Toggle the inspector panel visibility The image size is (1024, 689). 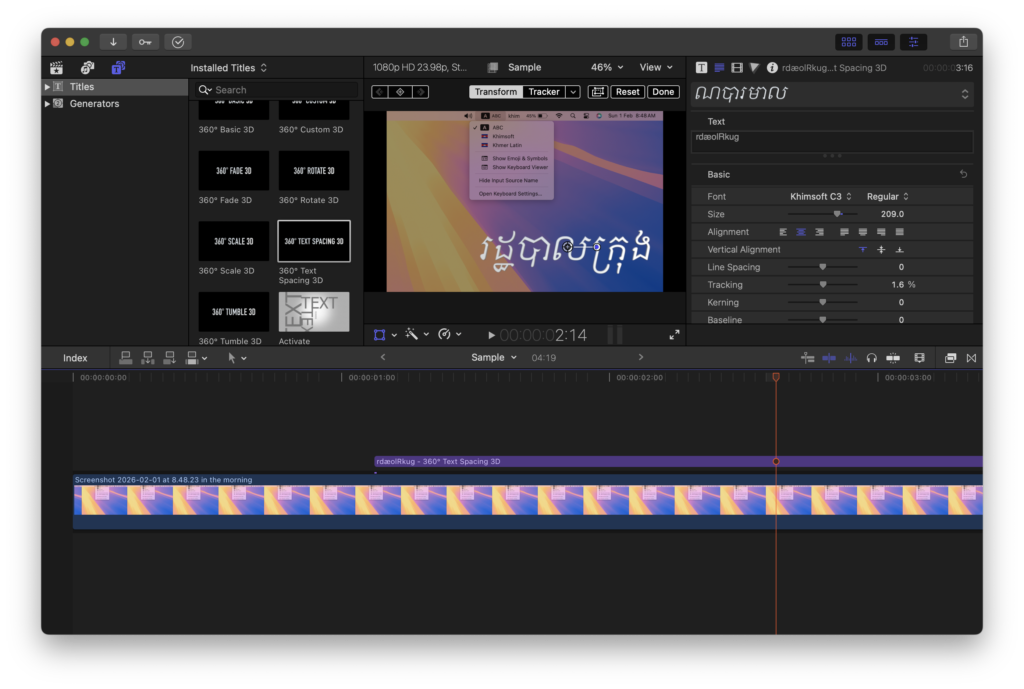click(x=913, y=42)
